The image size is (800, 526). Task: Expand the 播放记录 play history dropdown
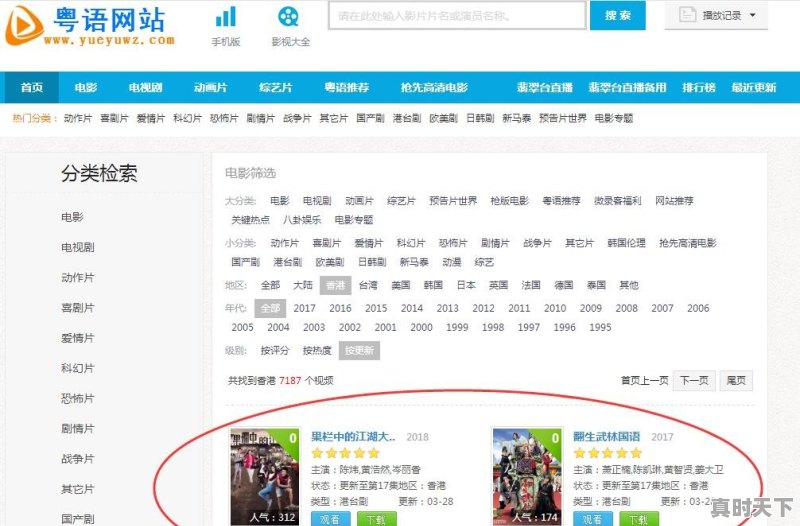tap(716, 15)
